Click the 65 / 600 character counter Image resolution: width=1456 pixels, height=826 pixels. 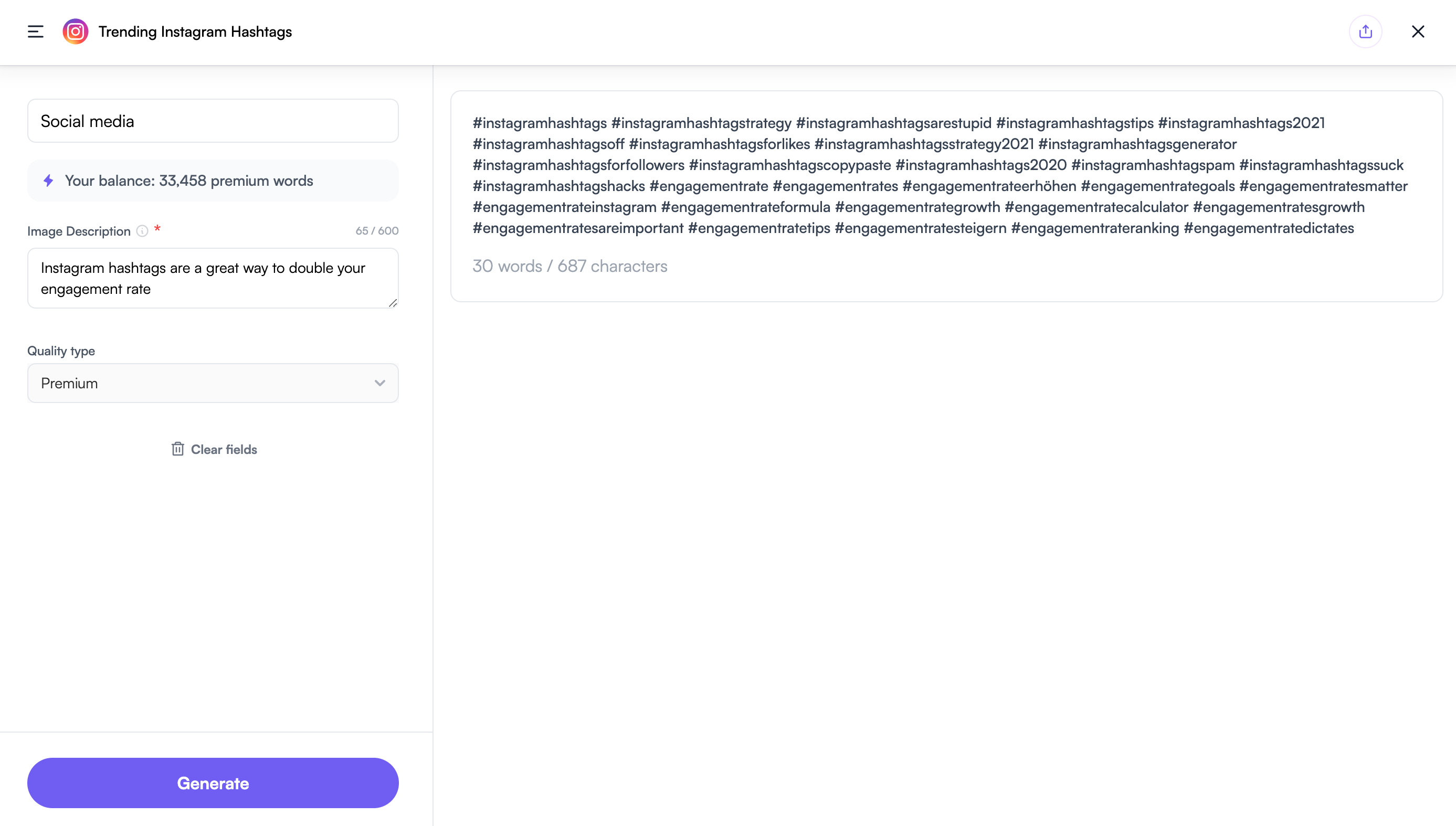377,231
